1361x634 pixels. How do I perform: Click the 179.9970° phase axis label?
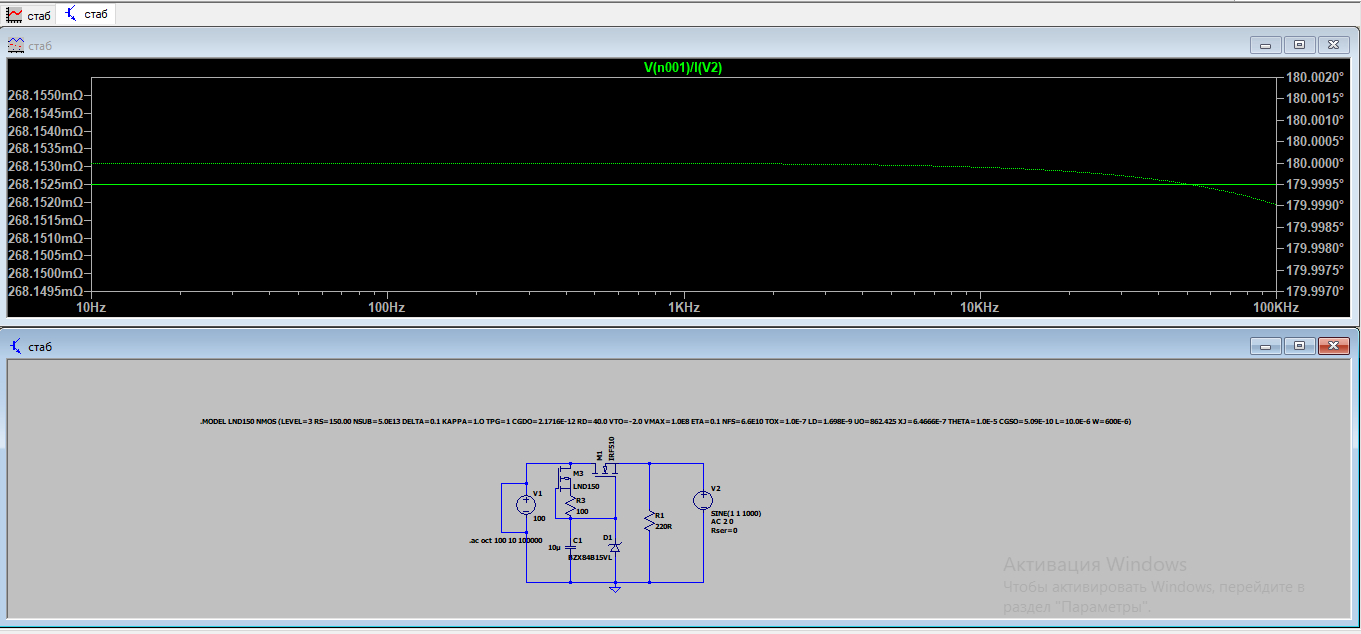(1313, 291)
